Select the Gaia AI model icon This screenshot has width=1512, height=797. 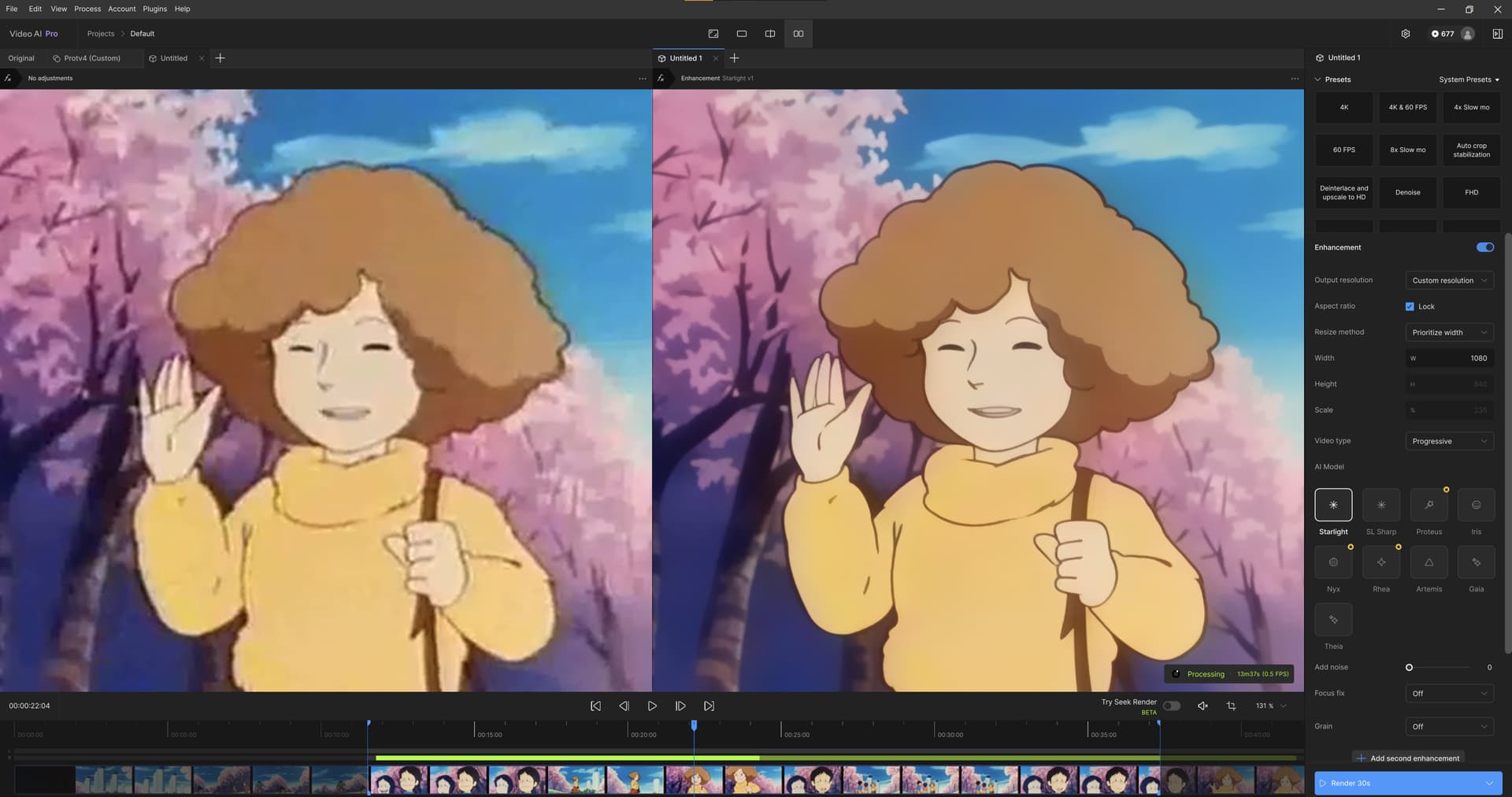tap(1476, 562)
